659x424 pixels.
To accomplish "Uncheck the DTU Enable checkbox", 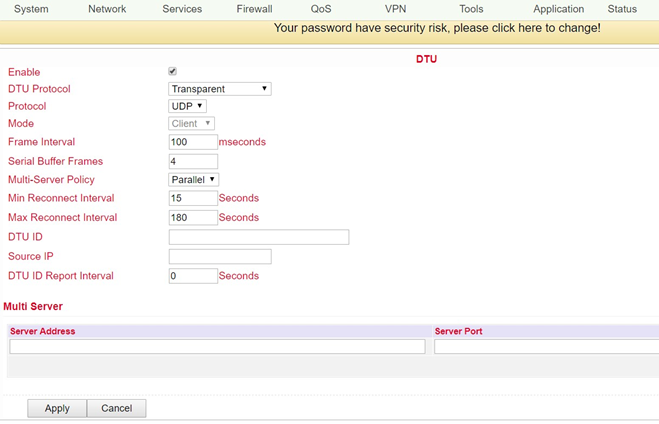I will coord(172,71).
